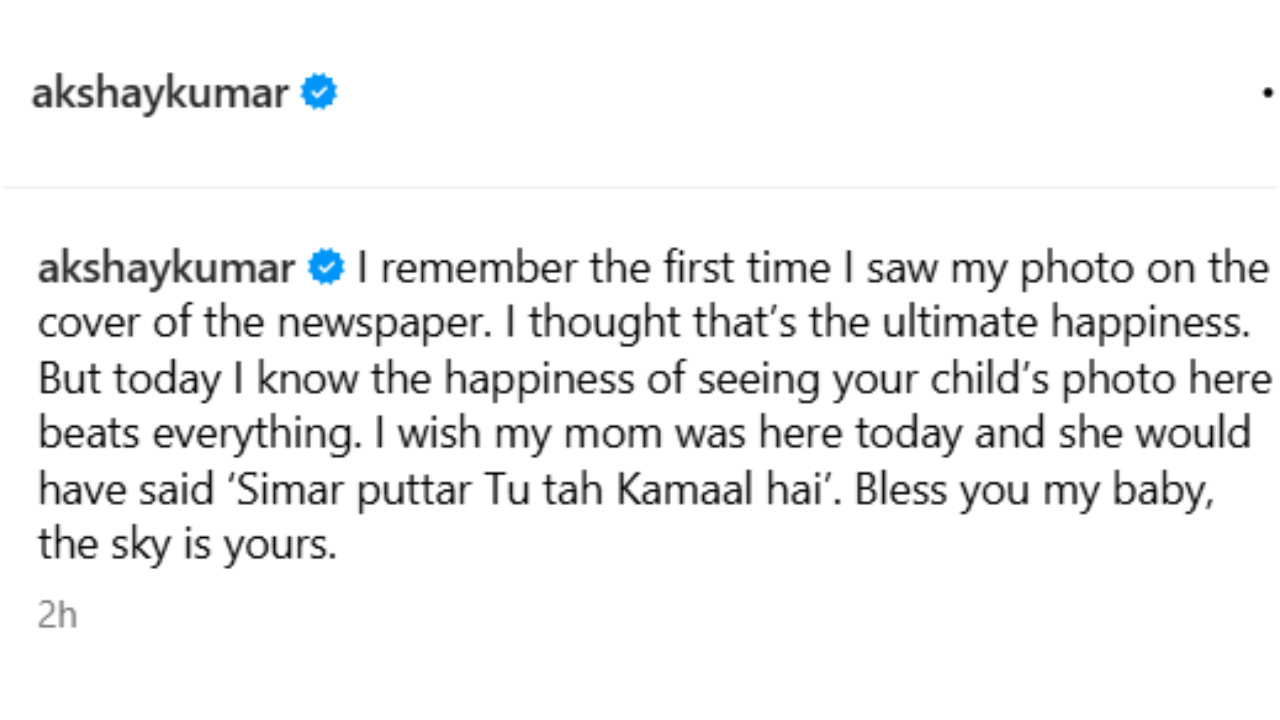Click the akshaykumar username in the caption
This screenshot has width=1280, height=720.
pos(166,270)
